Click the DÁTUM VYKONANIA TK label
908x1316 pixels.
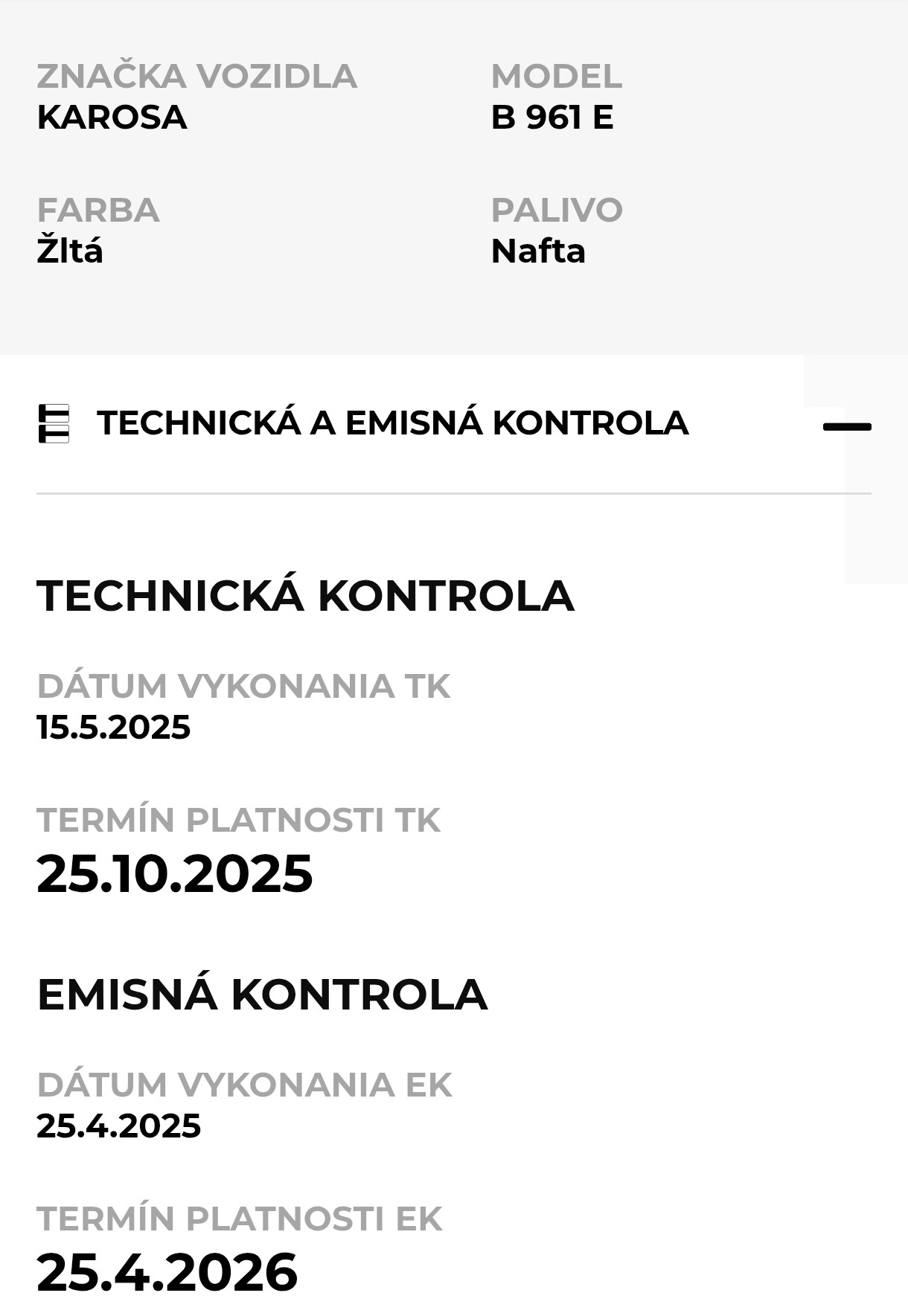(x=243, y=686)
